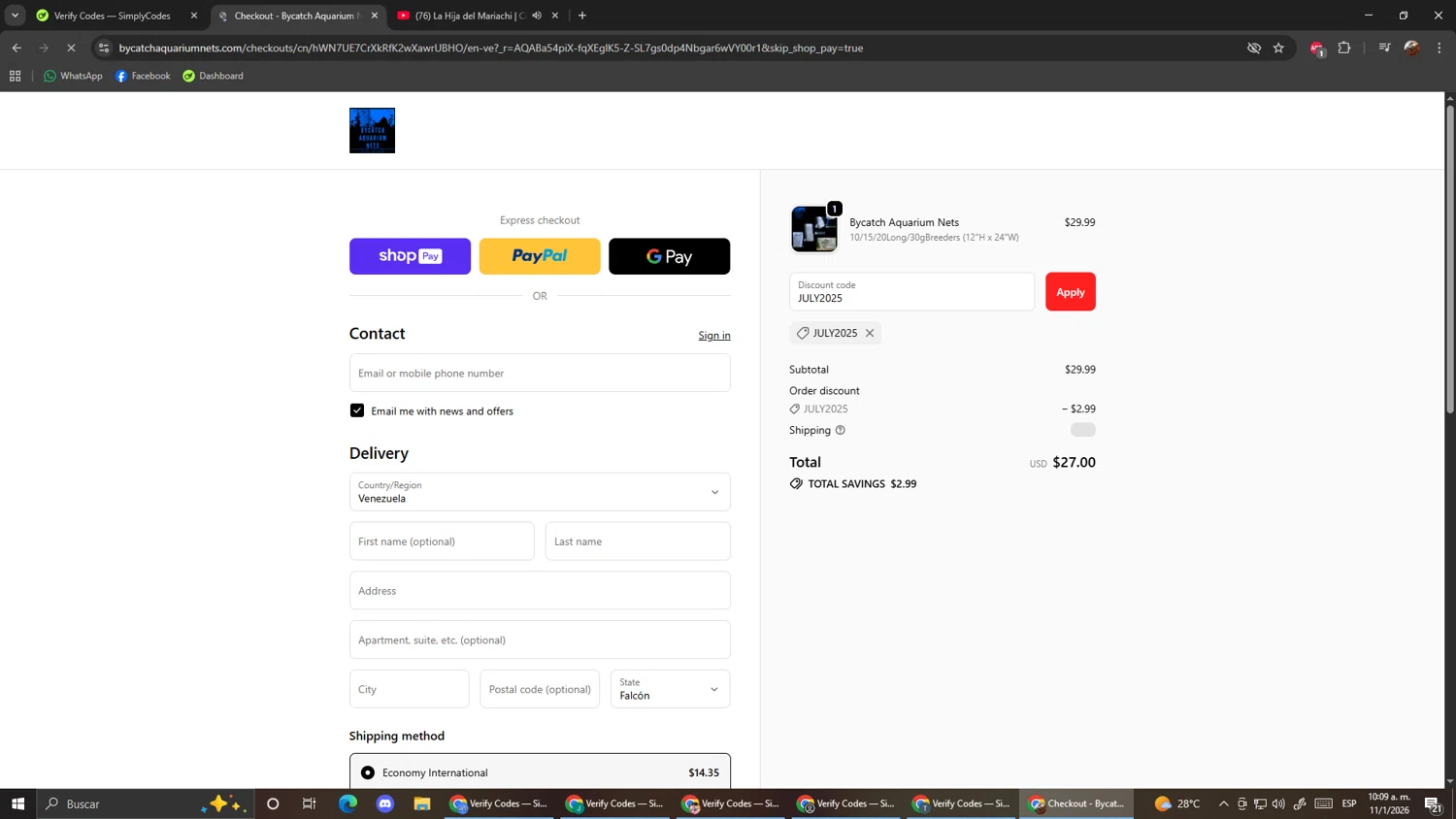Open the State dropdown showing Falcón
The image size is (1456, 819).
click(670, 689)
